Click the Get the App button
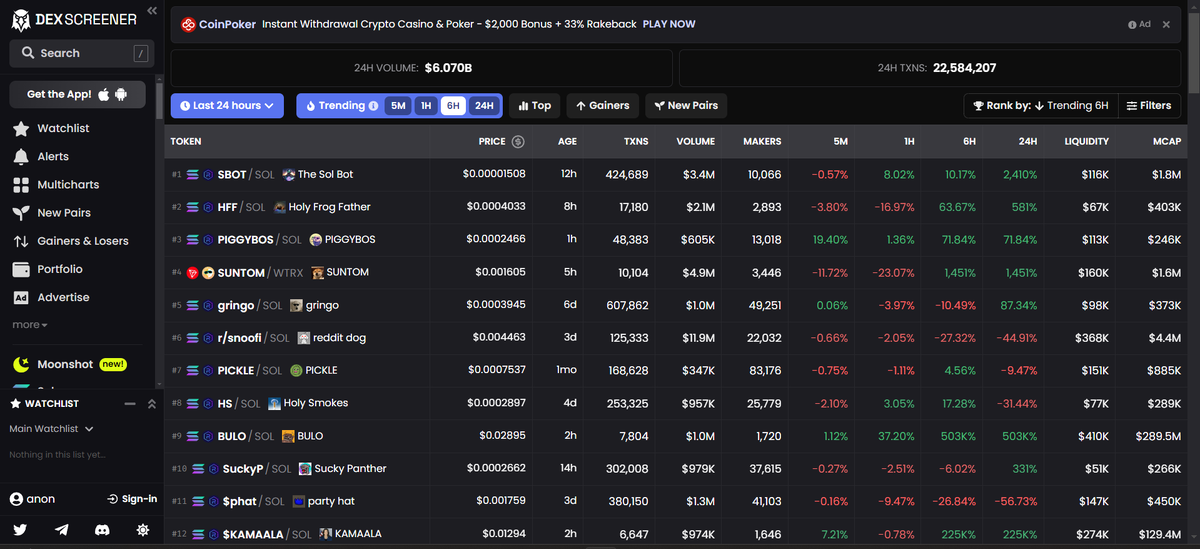The width and height of the screenshot is (1200, 549). coord(77,94)
